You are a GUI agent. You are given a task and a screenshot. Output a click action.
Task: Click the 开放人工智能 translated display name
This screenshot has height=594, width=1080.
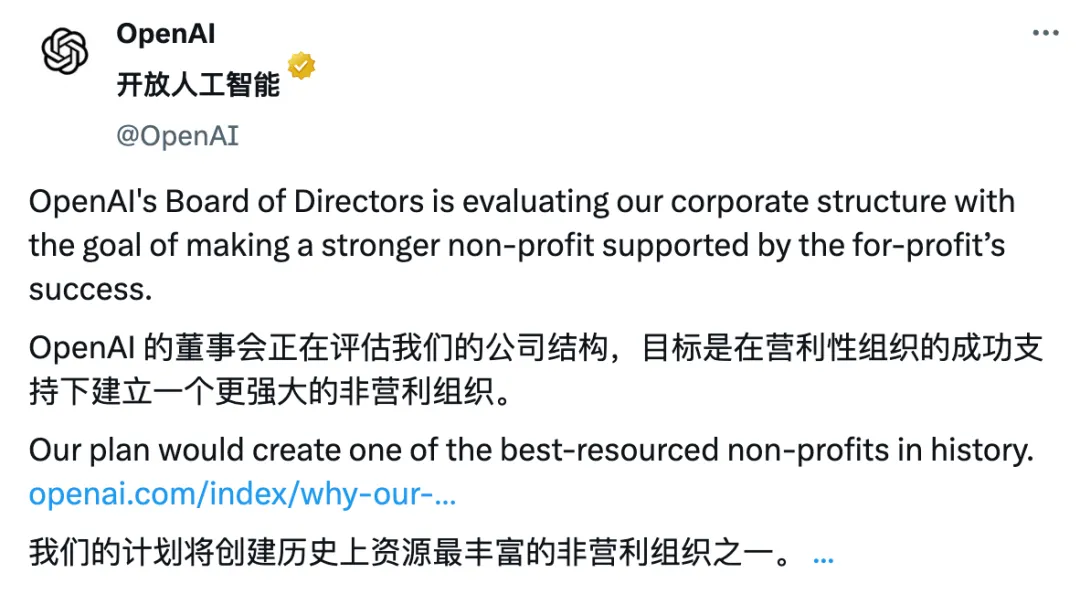pos(198,85)
